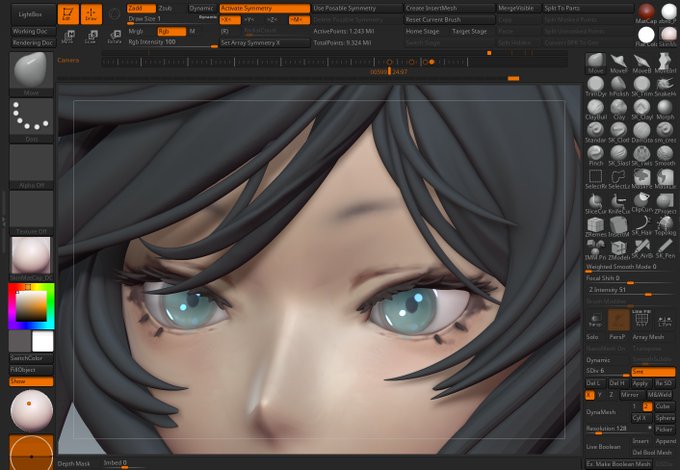The width and height of the screenshot is (680, 470).
Task: Select the Clay brush
Action: [x=618, y=110]
